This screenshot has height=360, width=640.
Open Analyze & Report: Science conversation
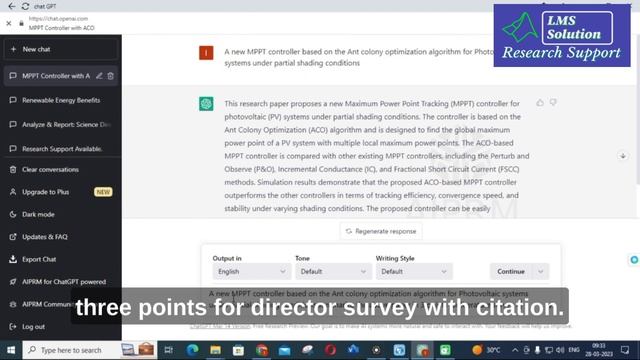(61, 124)
